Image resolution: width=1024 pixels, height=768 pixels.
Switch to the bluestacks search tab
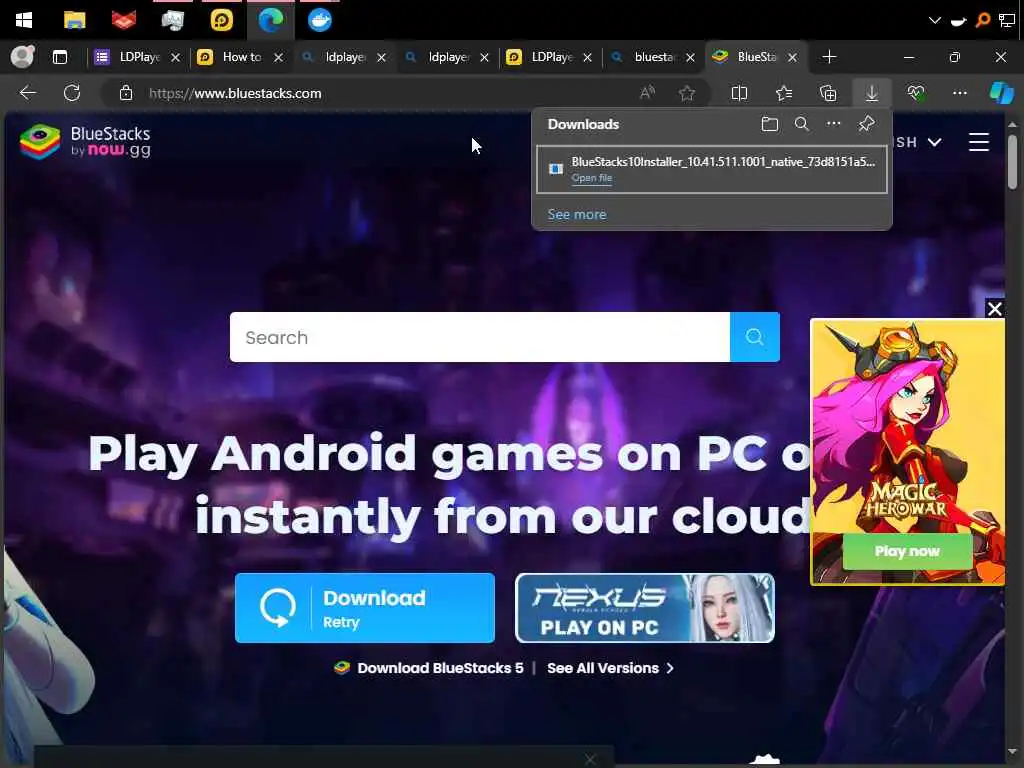pos(653,57)
